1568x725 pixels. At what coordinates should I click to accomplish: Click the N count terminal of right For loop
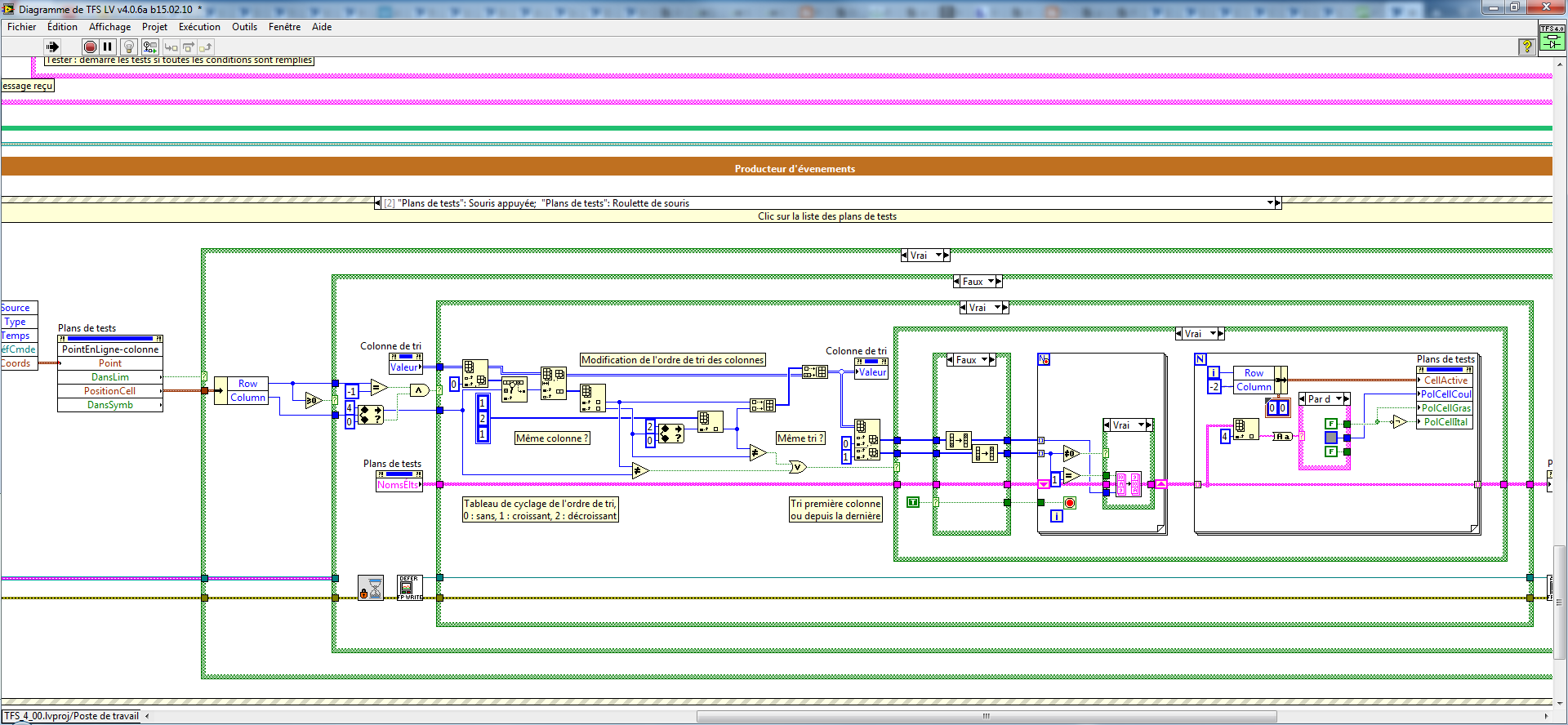point(1200,359)
